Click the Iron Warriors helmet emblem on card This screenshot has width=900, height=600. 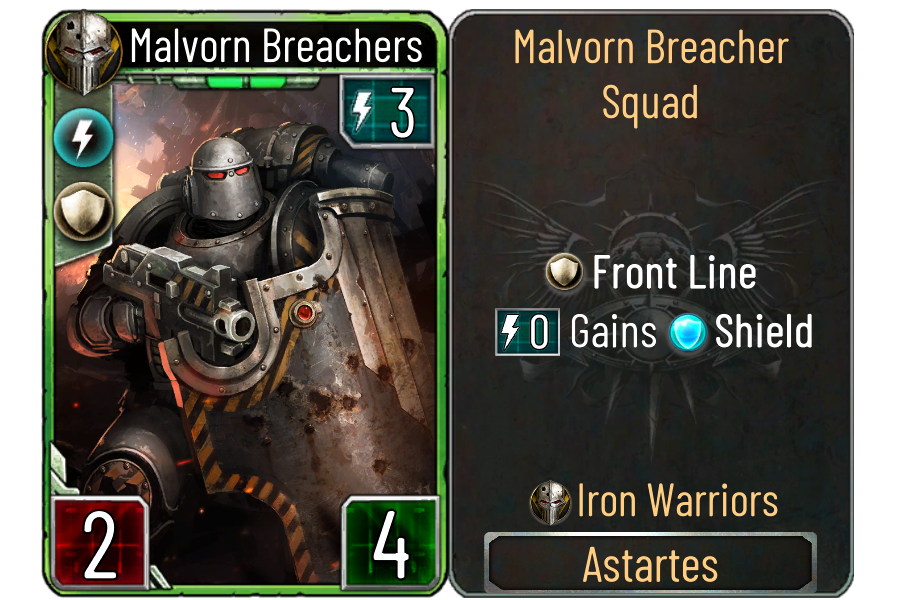(84, 51)
